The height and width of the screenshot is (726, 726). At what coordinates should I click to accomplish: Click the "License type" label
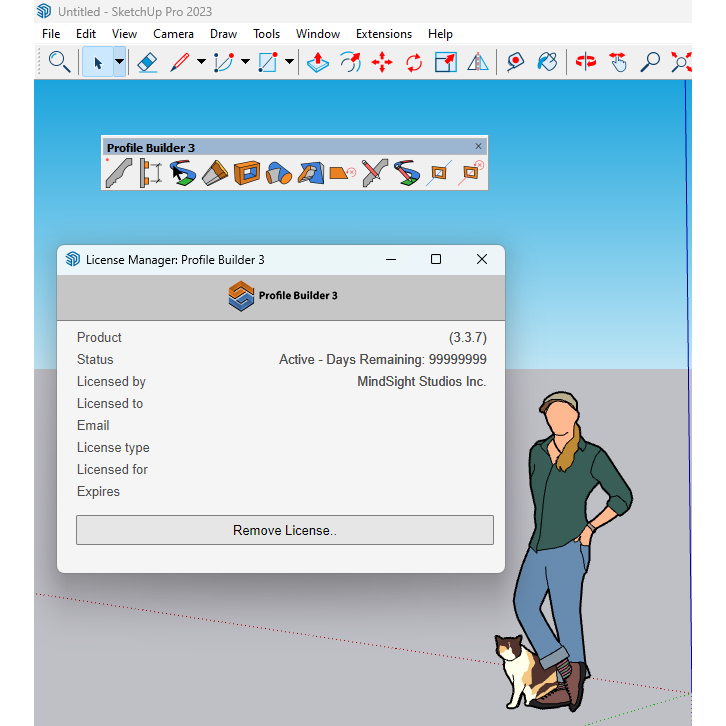tap(113, 448)
